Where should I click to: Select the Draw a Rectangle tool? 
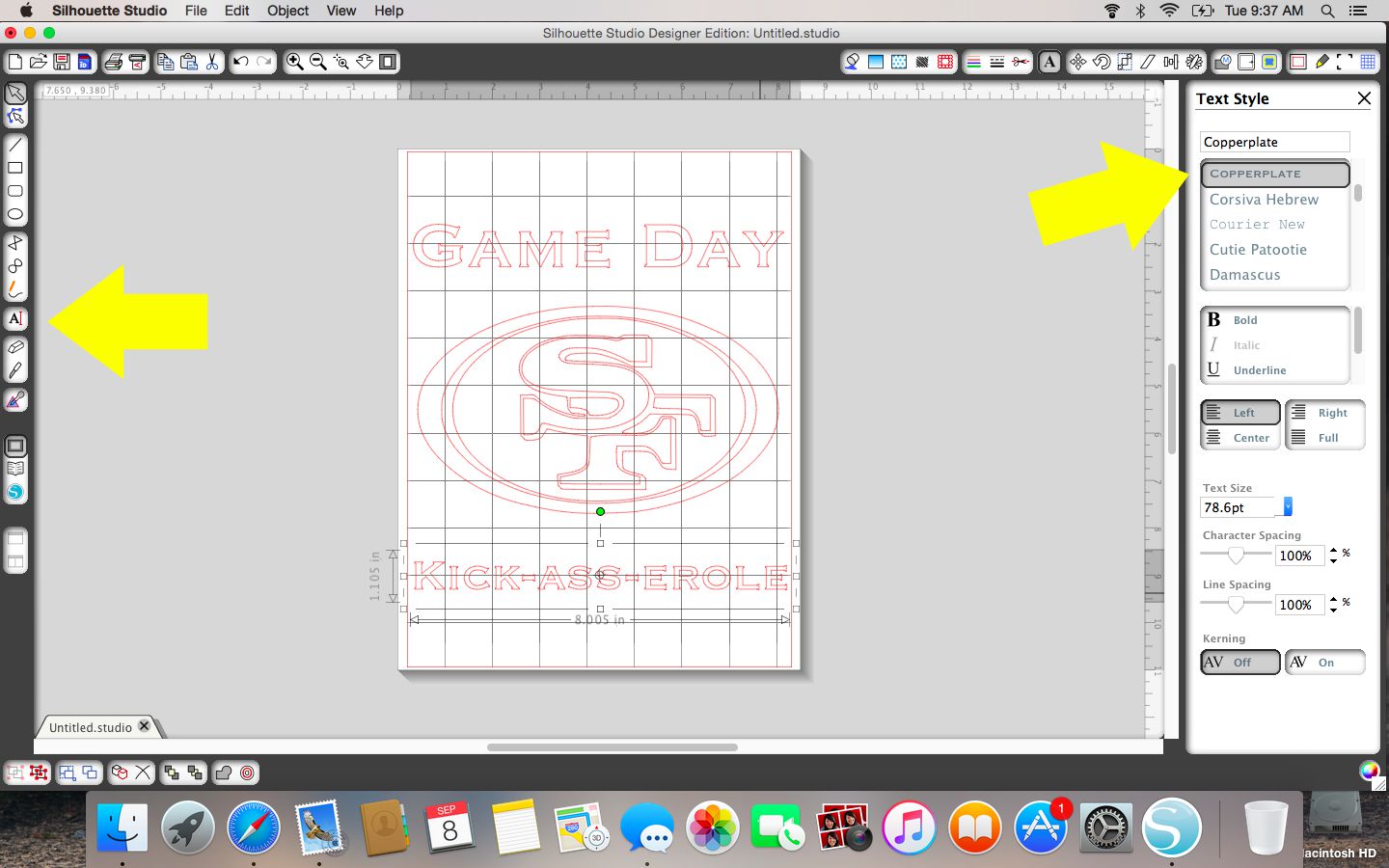15,168
